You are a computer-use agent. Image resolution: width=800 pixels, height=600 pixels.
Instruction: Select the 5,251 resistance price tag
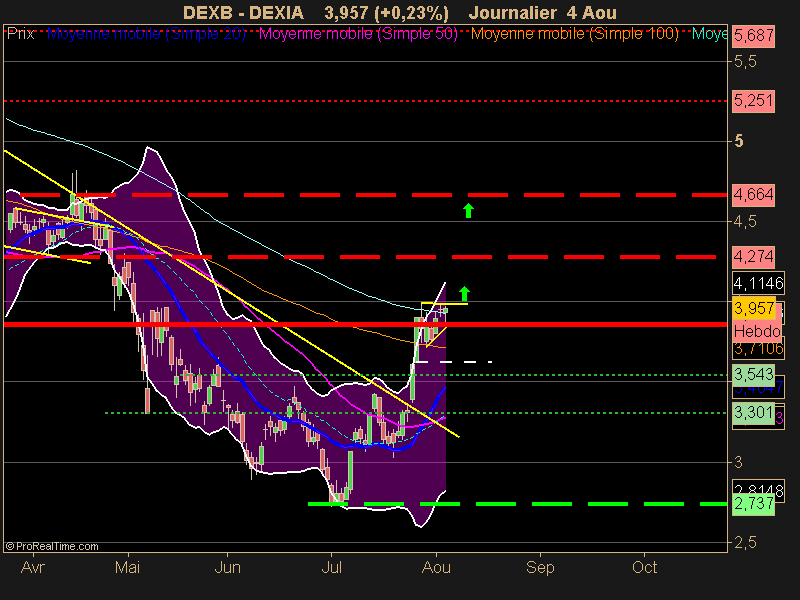pos(754,101)
